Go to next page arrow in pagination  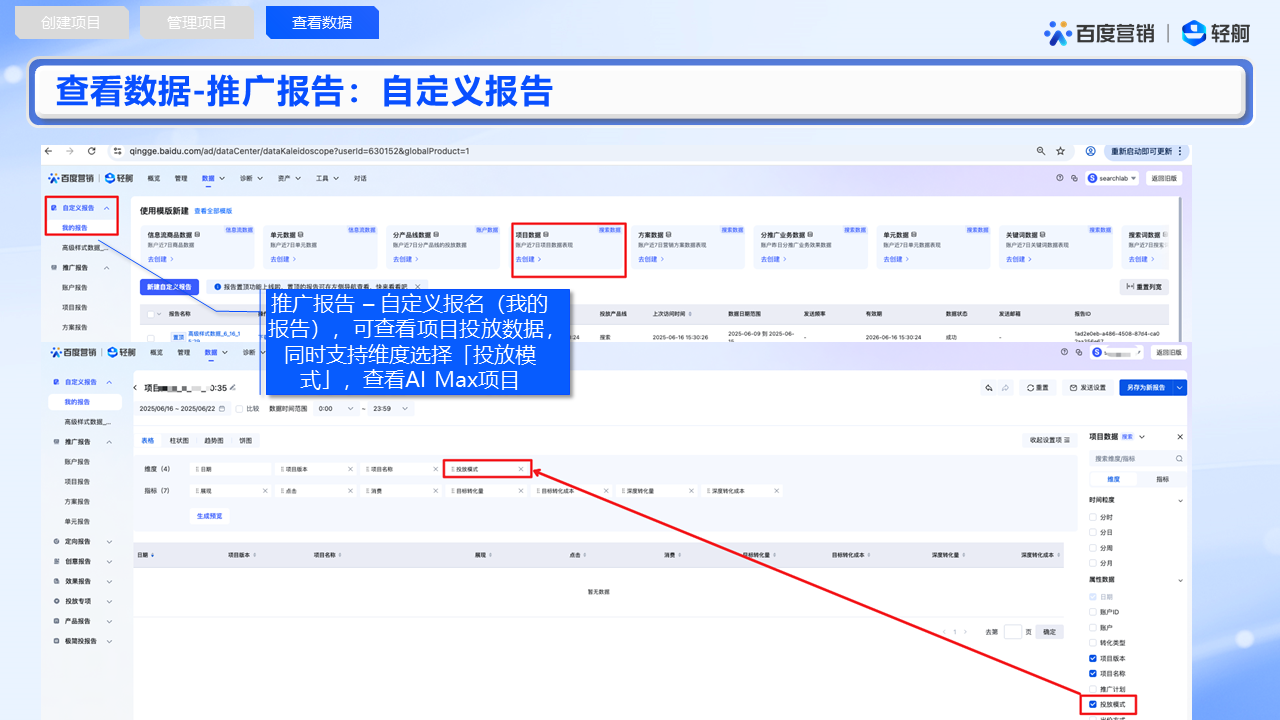coord(967,632)
